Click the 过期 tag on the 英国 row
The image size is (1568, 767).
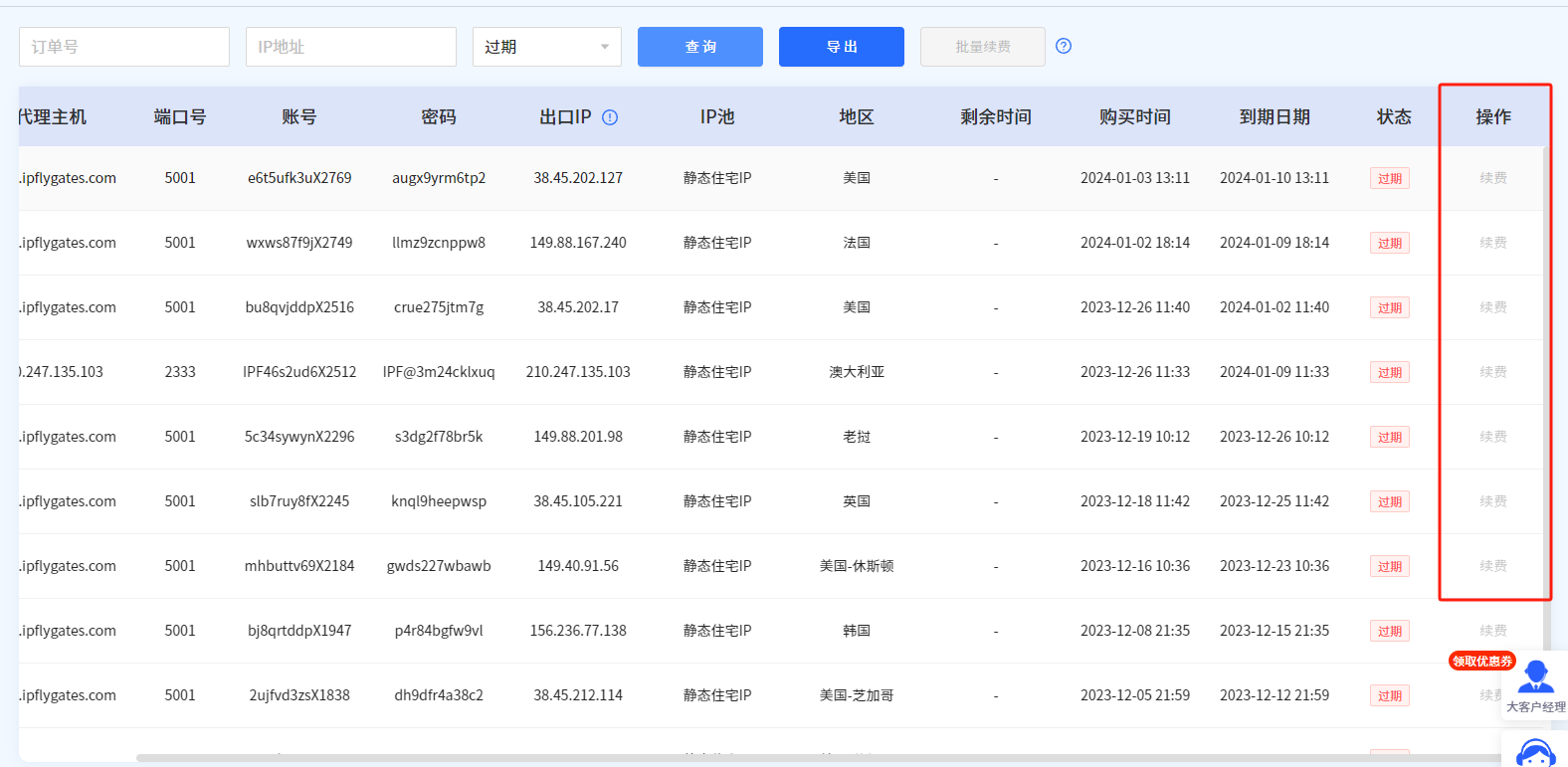click(1389, 501)
